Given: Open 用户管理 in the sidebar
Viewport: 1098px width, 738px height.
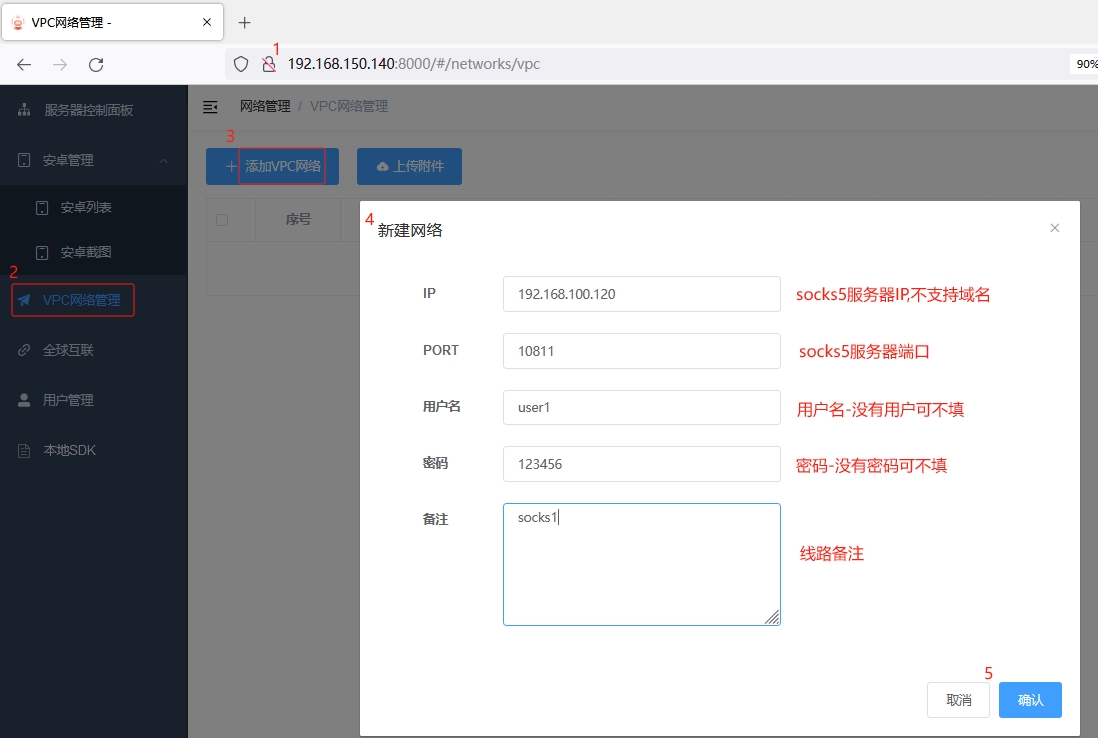Looking at the screenshot, I should [68, 400].
